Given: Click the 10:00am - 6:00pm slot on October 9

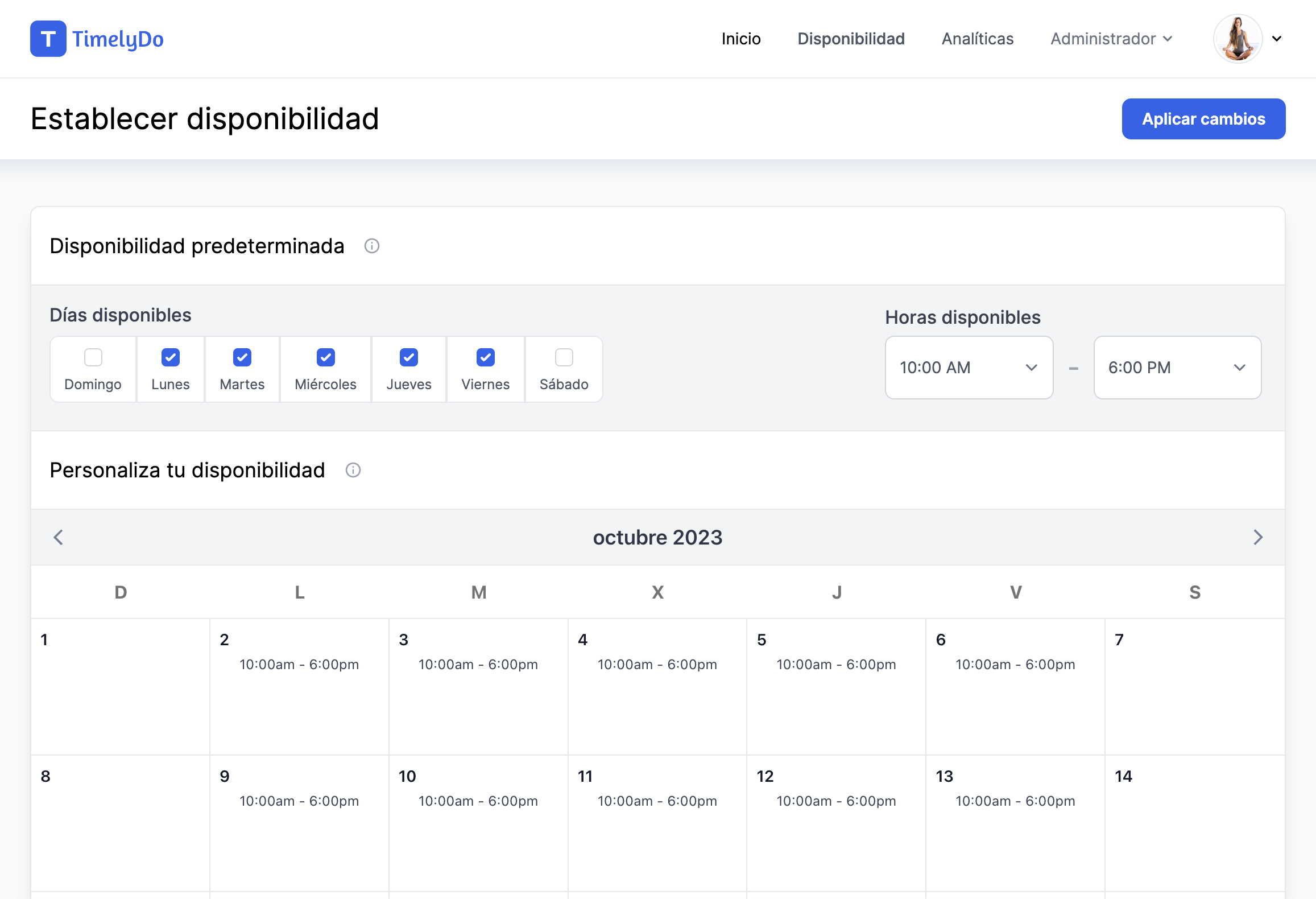Looking at the screenshot, I should (x=299, y=801).
